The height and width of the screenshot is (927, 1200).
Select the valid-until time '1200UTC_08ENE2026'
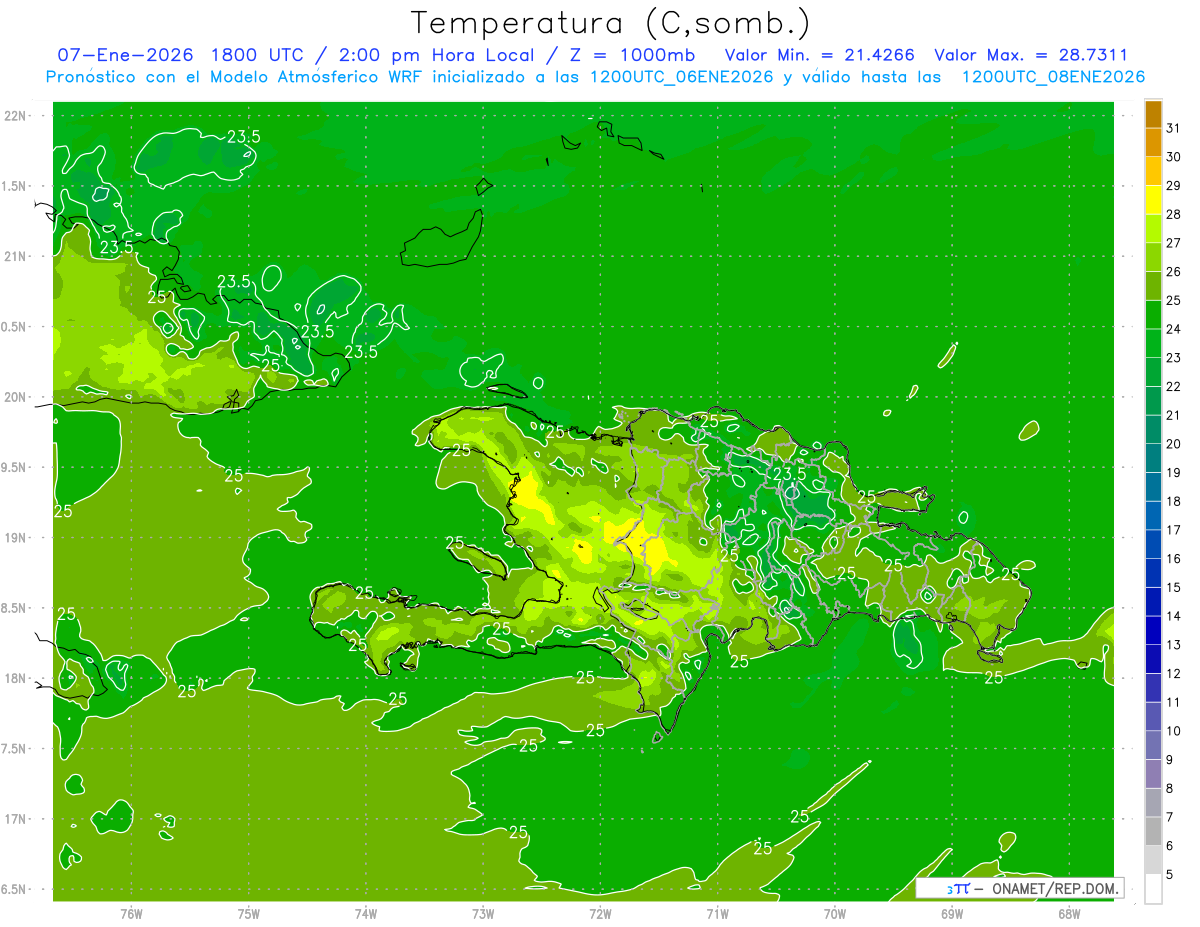click(x=1053, y=77)
